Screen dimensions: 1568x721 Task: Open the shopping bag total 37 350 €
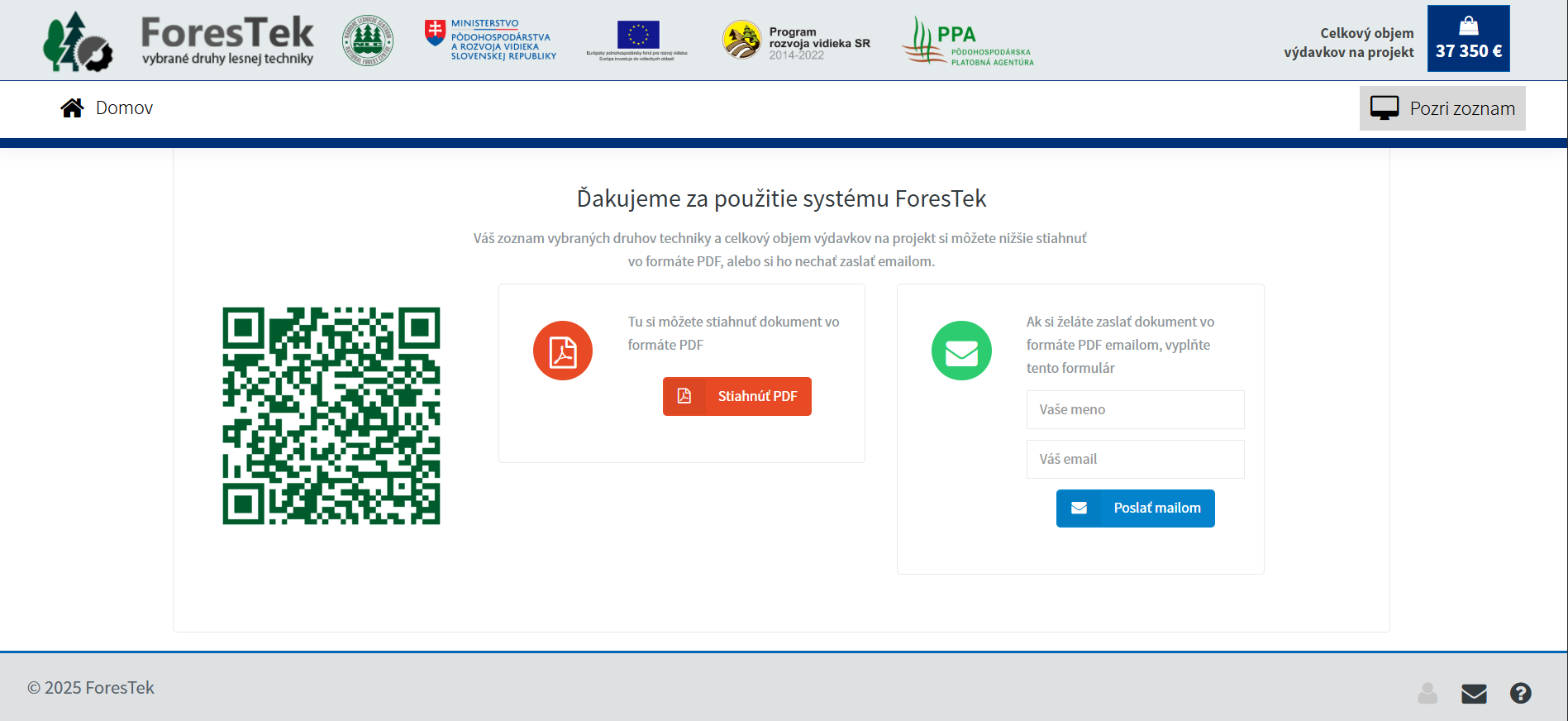(1469, 39)
